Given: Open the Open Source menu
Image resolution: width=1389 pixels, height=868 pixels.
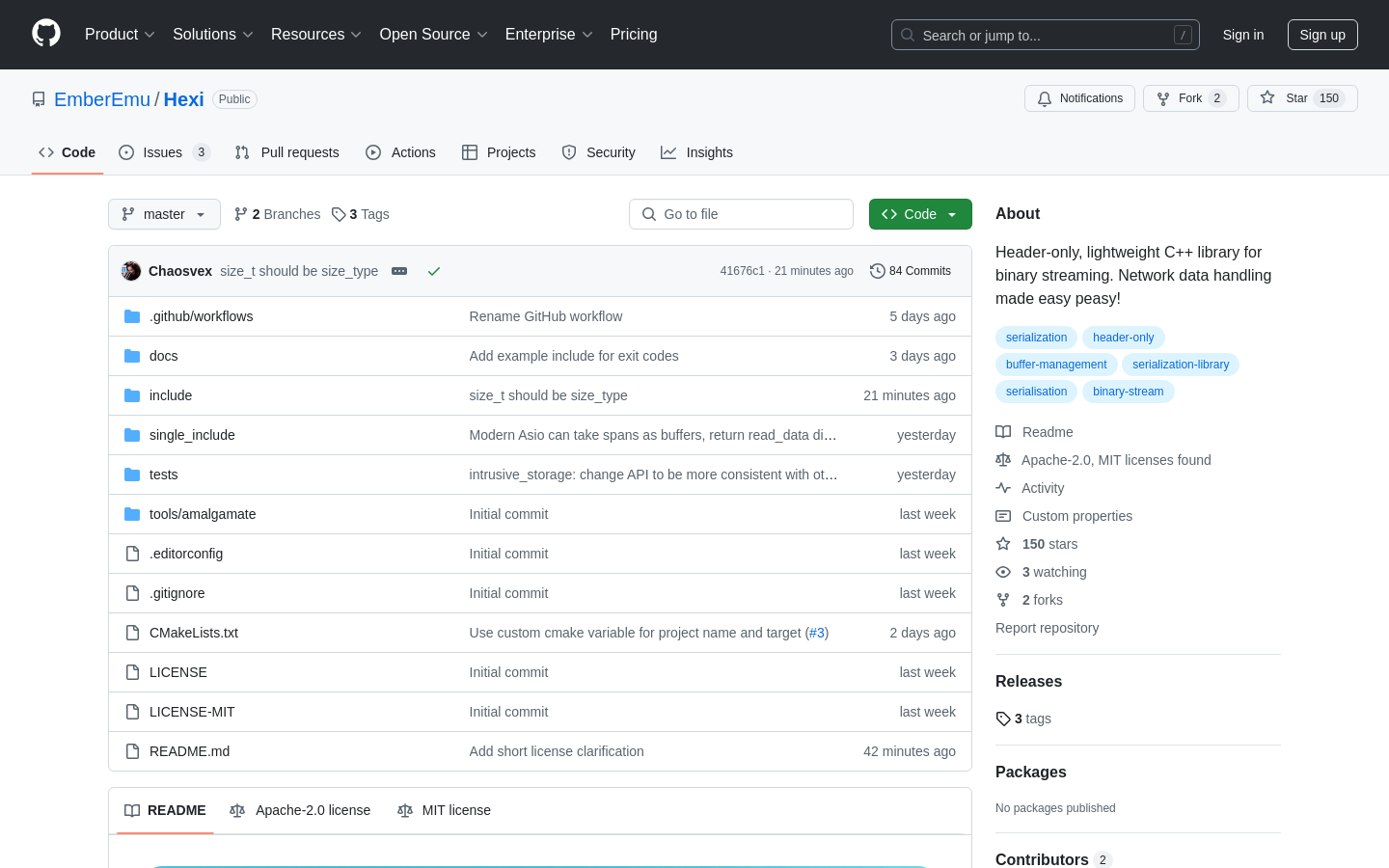Looking at the screenshot, I should point(433,35).
